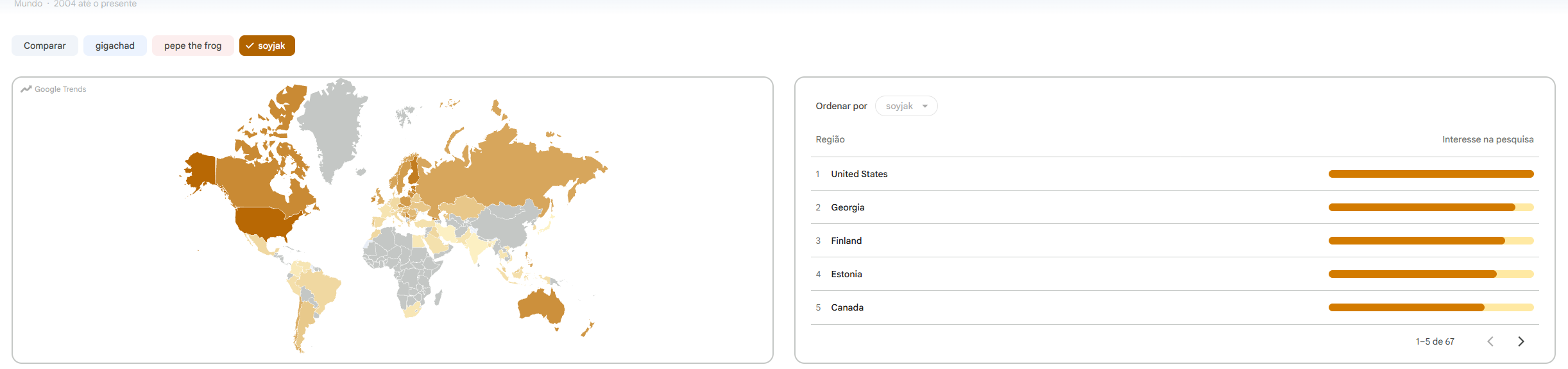Click the Finland interest bar

(1431, 241)
